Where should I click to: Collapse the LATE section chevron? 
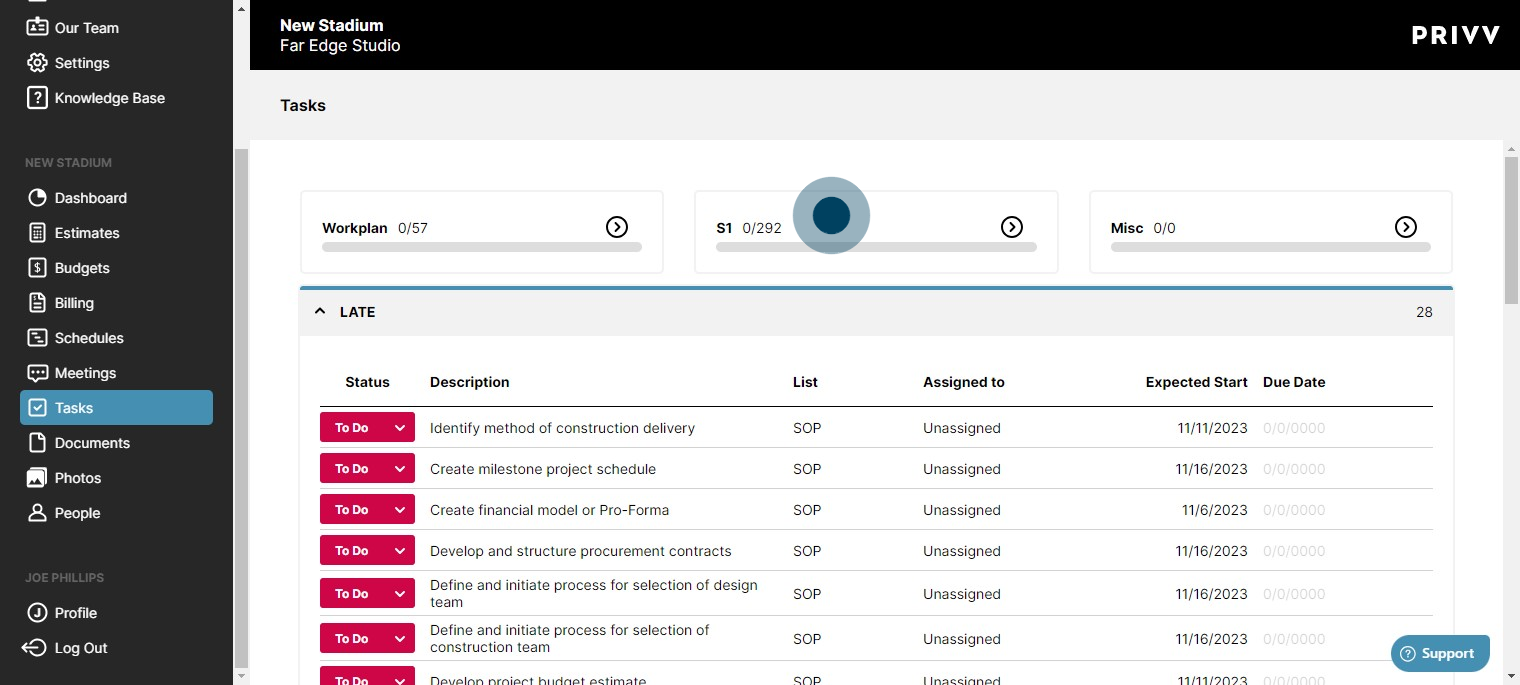tap(320, 311)
